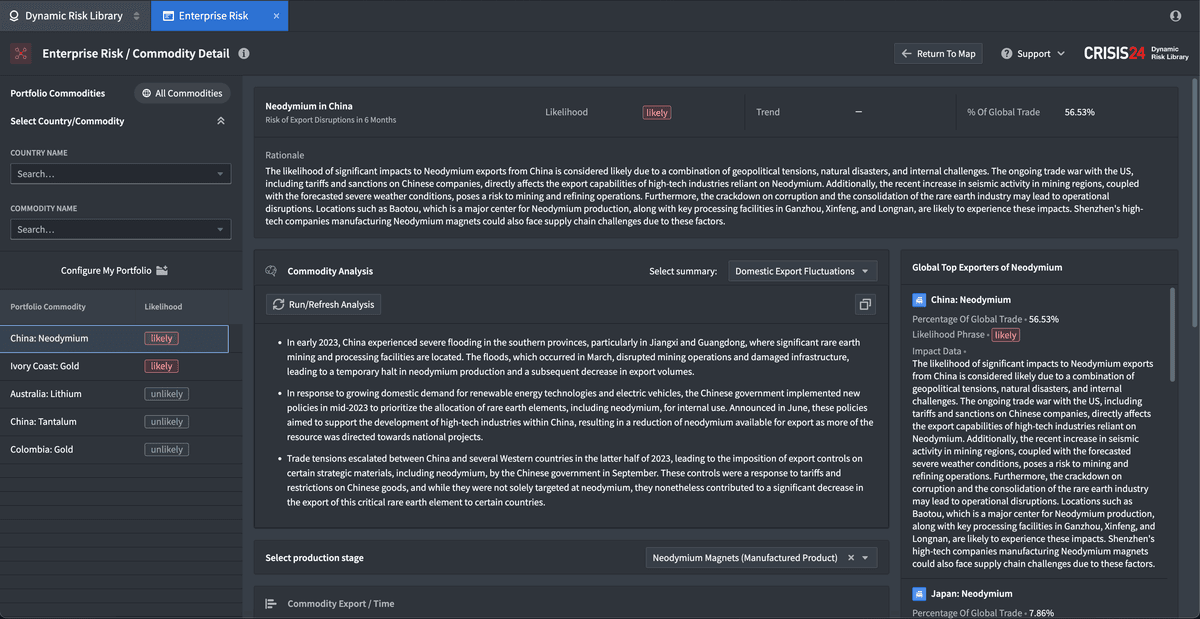1200x619 pixels.
Task: Open analysis in pop-out window icon
Action: tap(865, 304)
